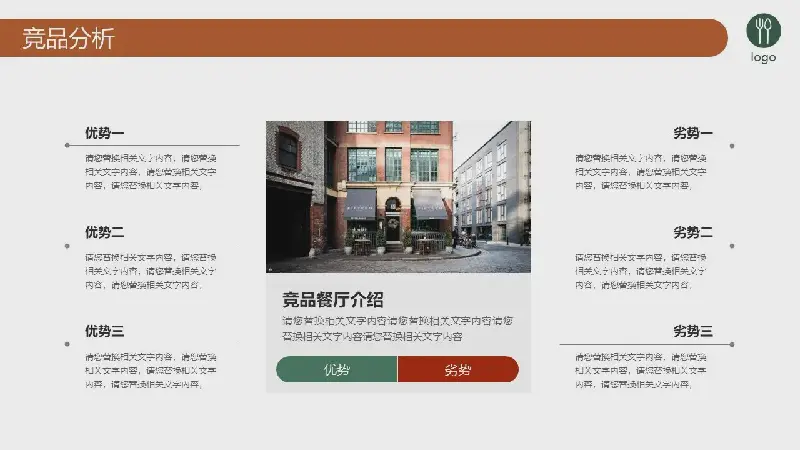
Task: Click the 'logo' text under the icon
Action: click(763, 58)
